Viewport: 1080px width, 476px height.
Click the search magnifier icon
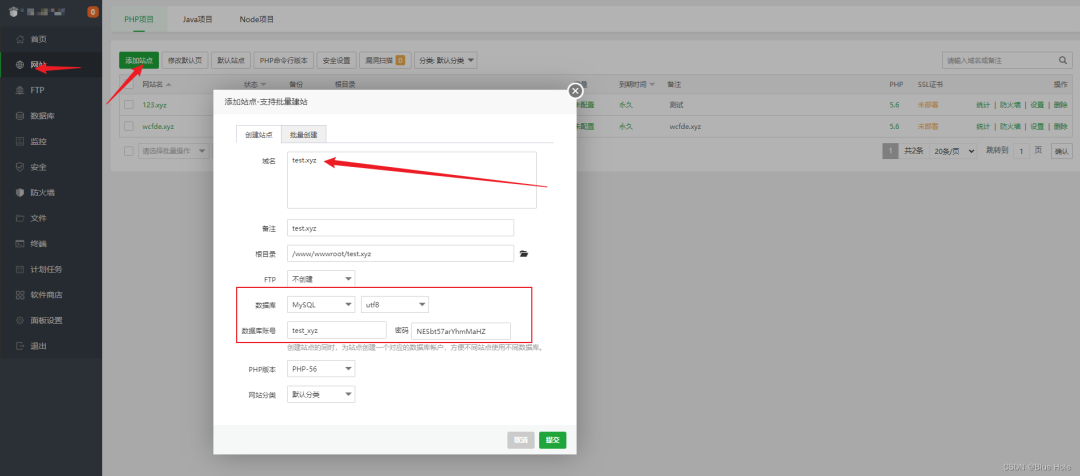tap(1064, 60)
